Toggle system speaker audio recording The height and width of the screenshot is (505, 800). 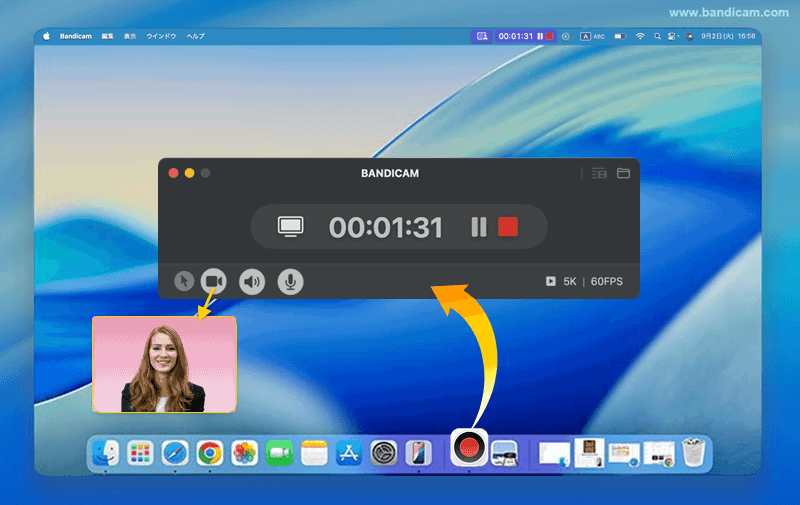point(252,281)
